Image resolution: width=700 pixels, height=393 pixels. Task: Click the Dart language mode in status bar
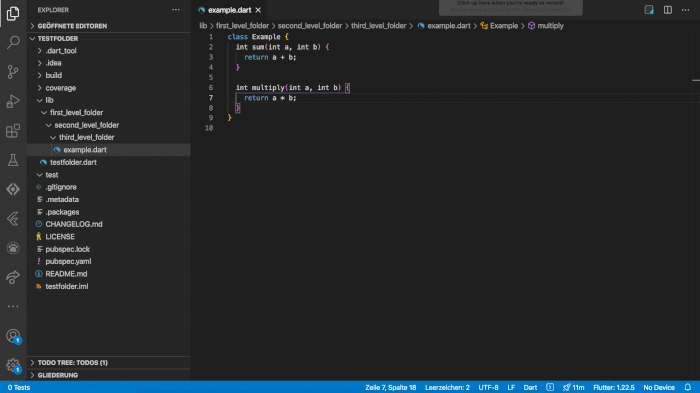[x=530, y=387]
